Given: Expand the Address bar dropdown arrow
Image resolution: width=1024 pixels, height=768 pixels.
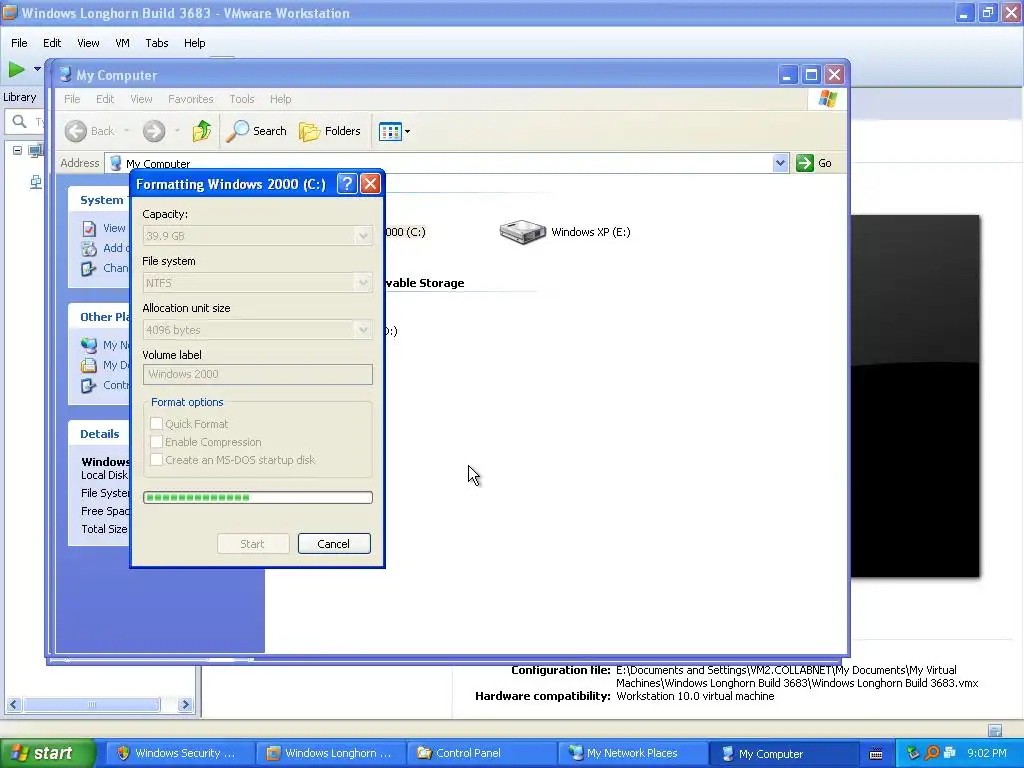Looking at the screenshot, I should (780, 163).
